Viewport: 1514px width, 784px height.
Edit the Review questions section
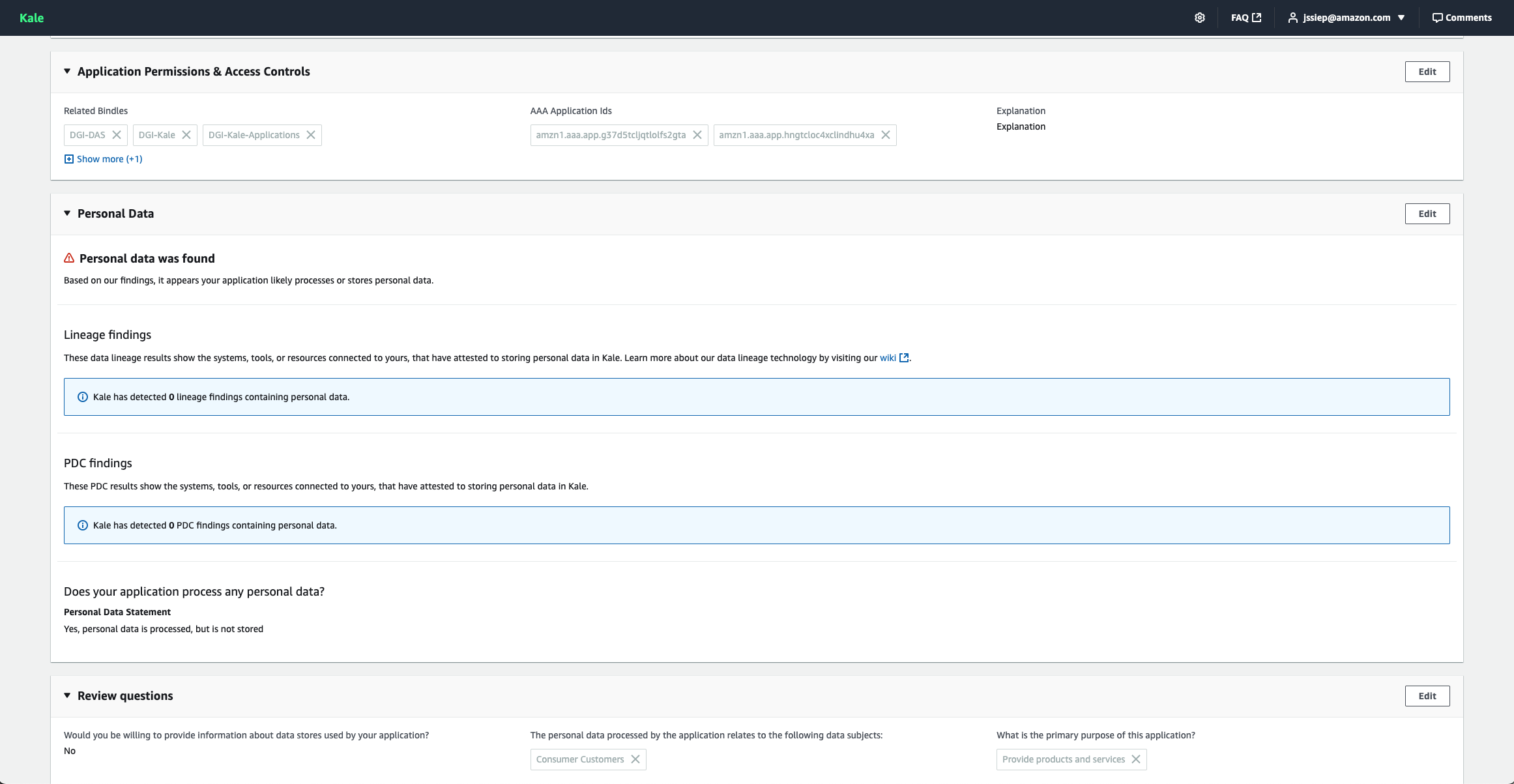point(1427,696)
